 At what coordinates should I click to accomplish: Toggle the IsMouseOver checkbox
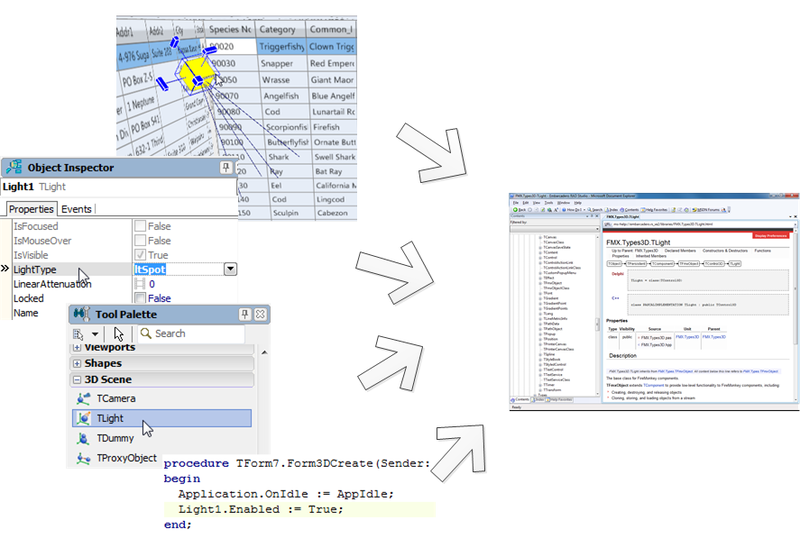pyautogui.click(x=140, y=240)
